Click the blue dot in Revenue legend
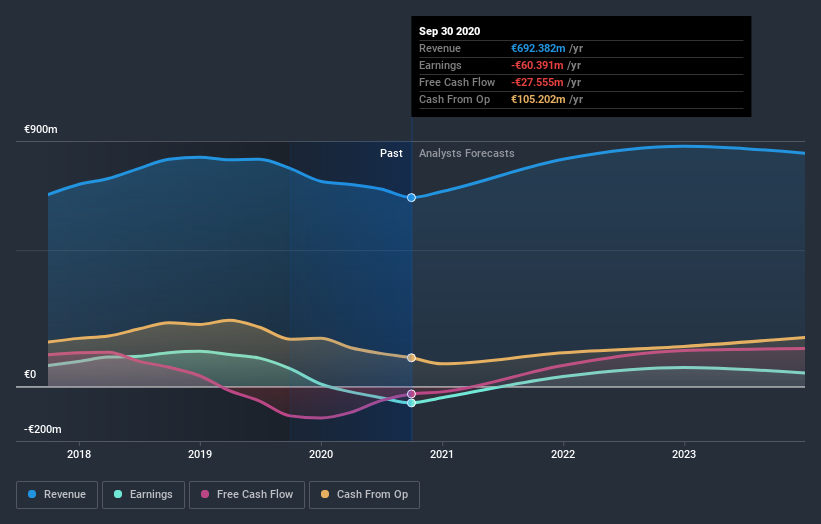 32,494
